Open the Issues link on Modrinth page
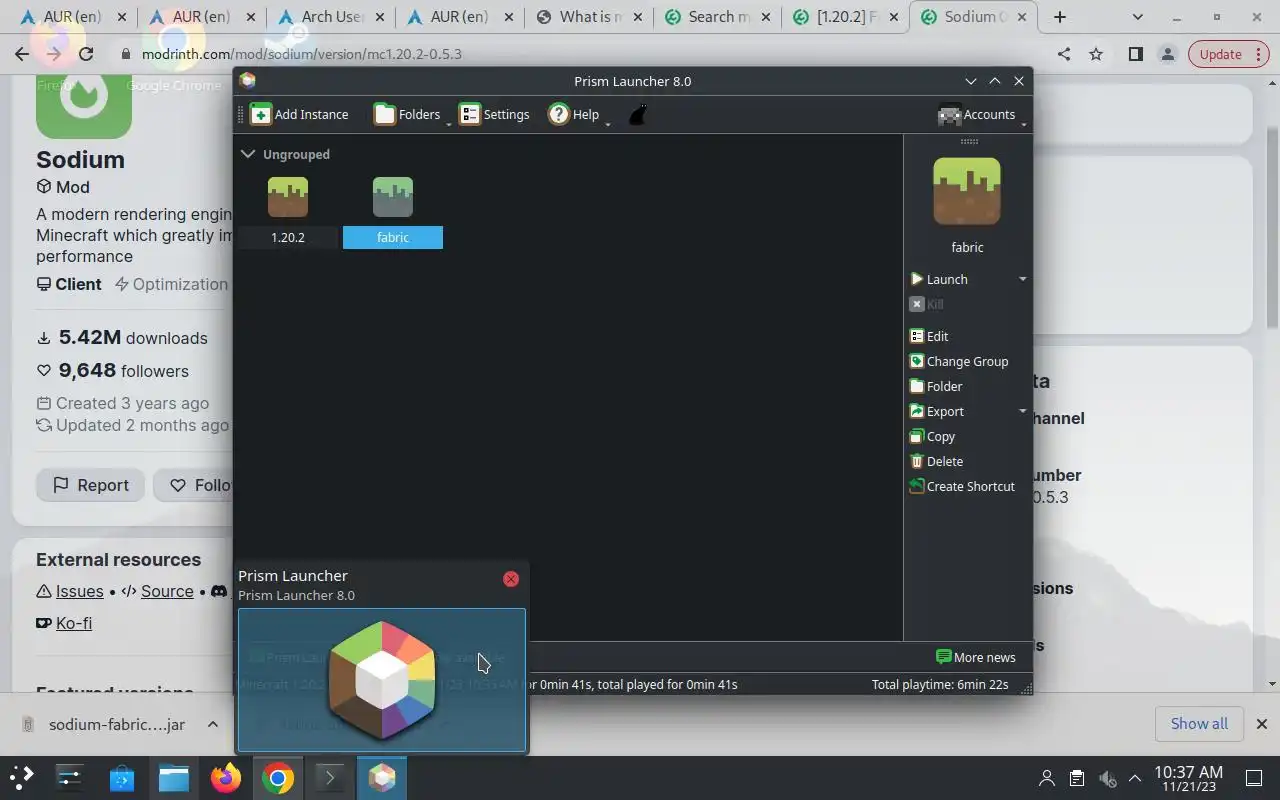 click(x=79, y=591)
